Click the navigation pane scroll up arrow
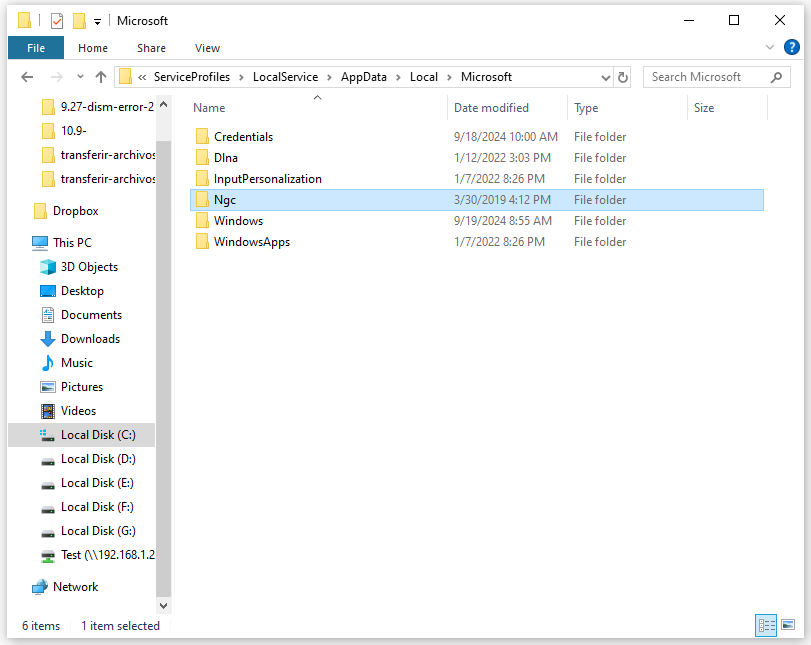Screen dimensions: 811x645 click(163, 104)
